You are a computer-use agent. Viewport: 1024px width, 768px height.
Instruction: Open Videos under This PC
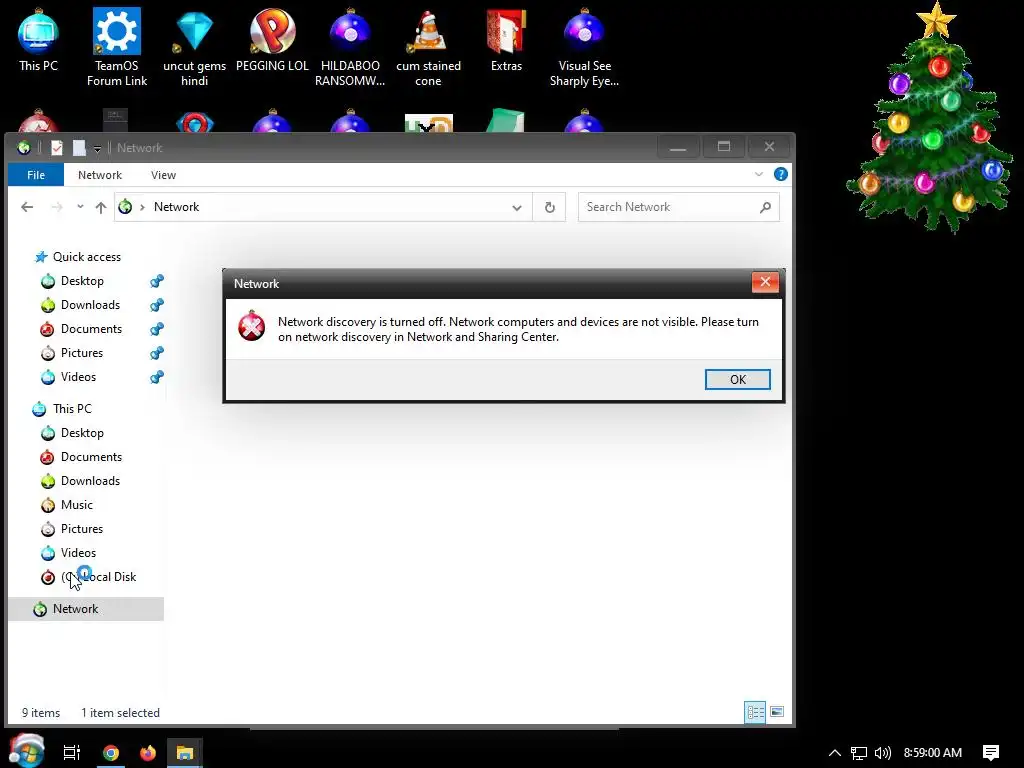(x=78, y=553)
